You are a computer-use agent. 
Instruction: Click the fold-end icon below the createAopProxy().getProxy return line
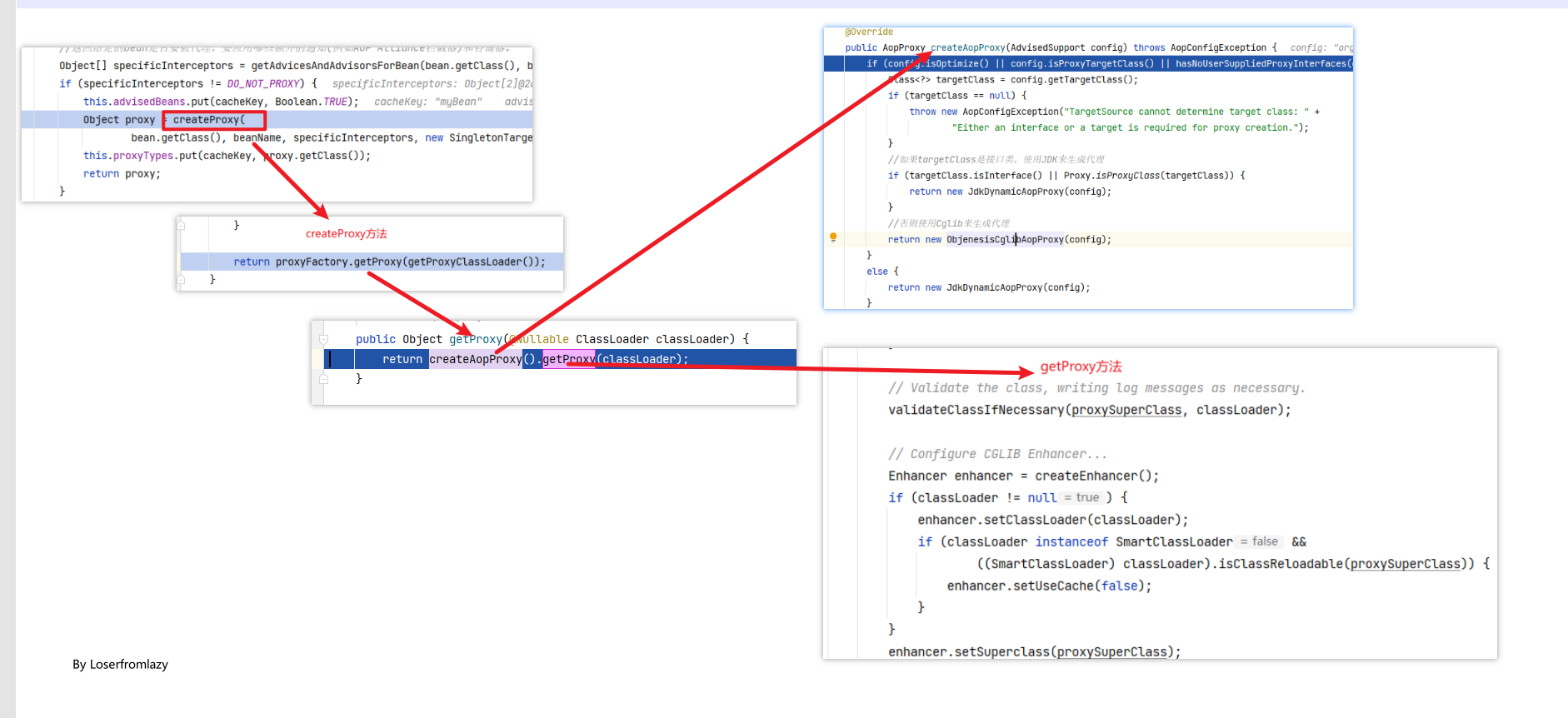[324, 378]
